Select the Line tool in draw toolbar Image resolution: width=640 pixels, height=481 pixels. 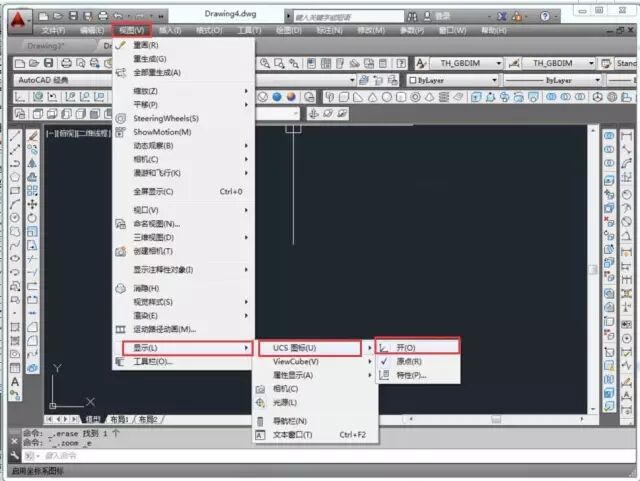pyautogui.click(x=15, y=136)
